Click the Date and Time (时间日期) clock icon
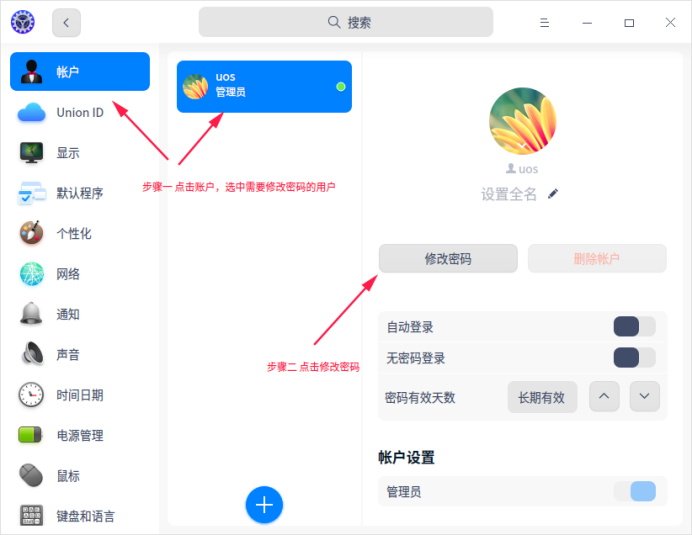Screen dimensions: 692x535 (x=31, y=395)
